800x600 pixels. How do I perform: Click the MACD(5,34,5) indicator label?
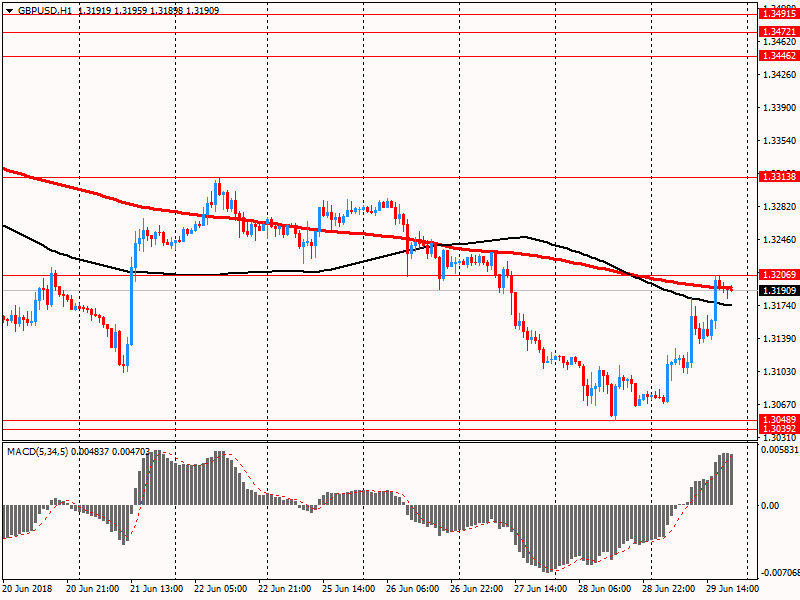coord(38,452)
